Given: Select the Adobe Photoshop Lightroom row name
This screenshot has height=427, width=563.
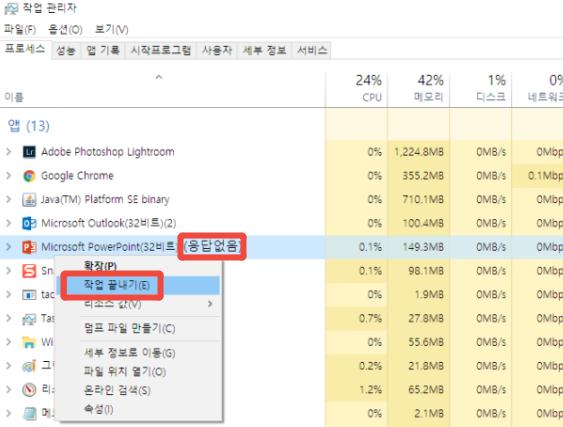Looking at the screenshot, I should click(108, 152).
